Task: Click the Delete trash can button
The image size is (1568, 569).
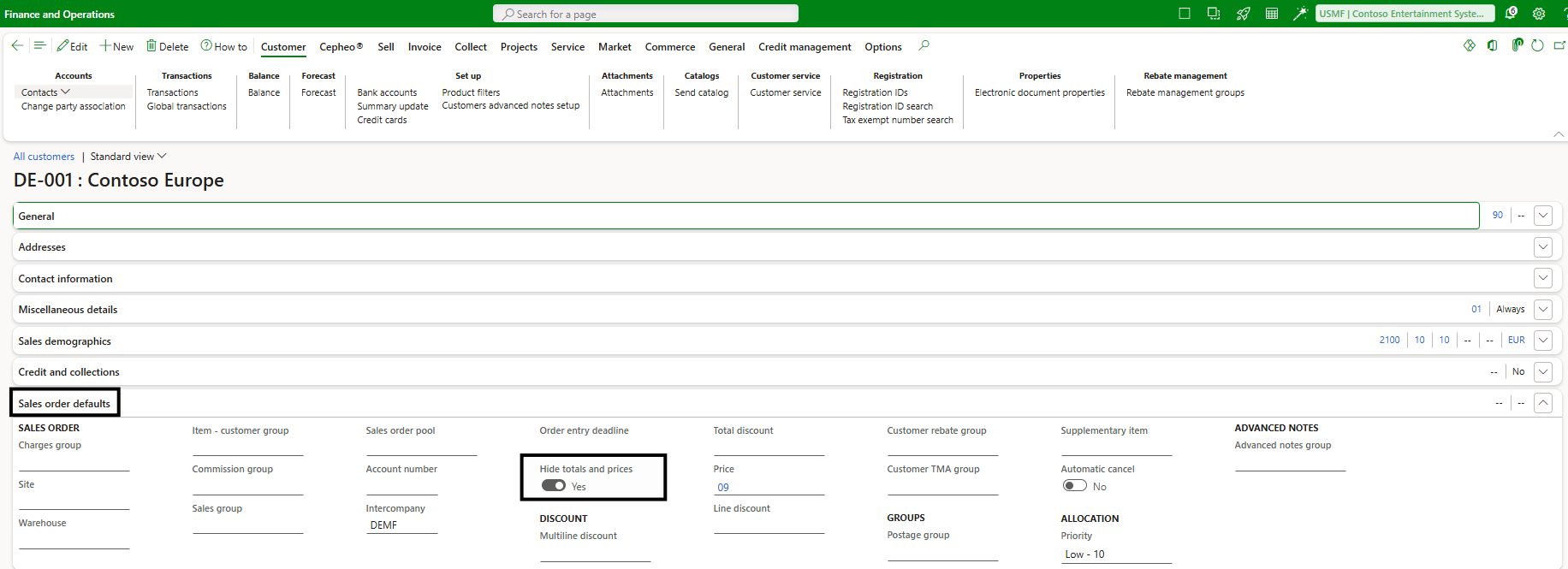Action: click(x=167, y=46)
